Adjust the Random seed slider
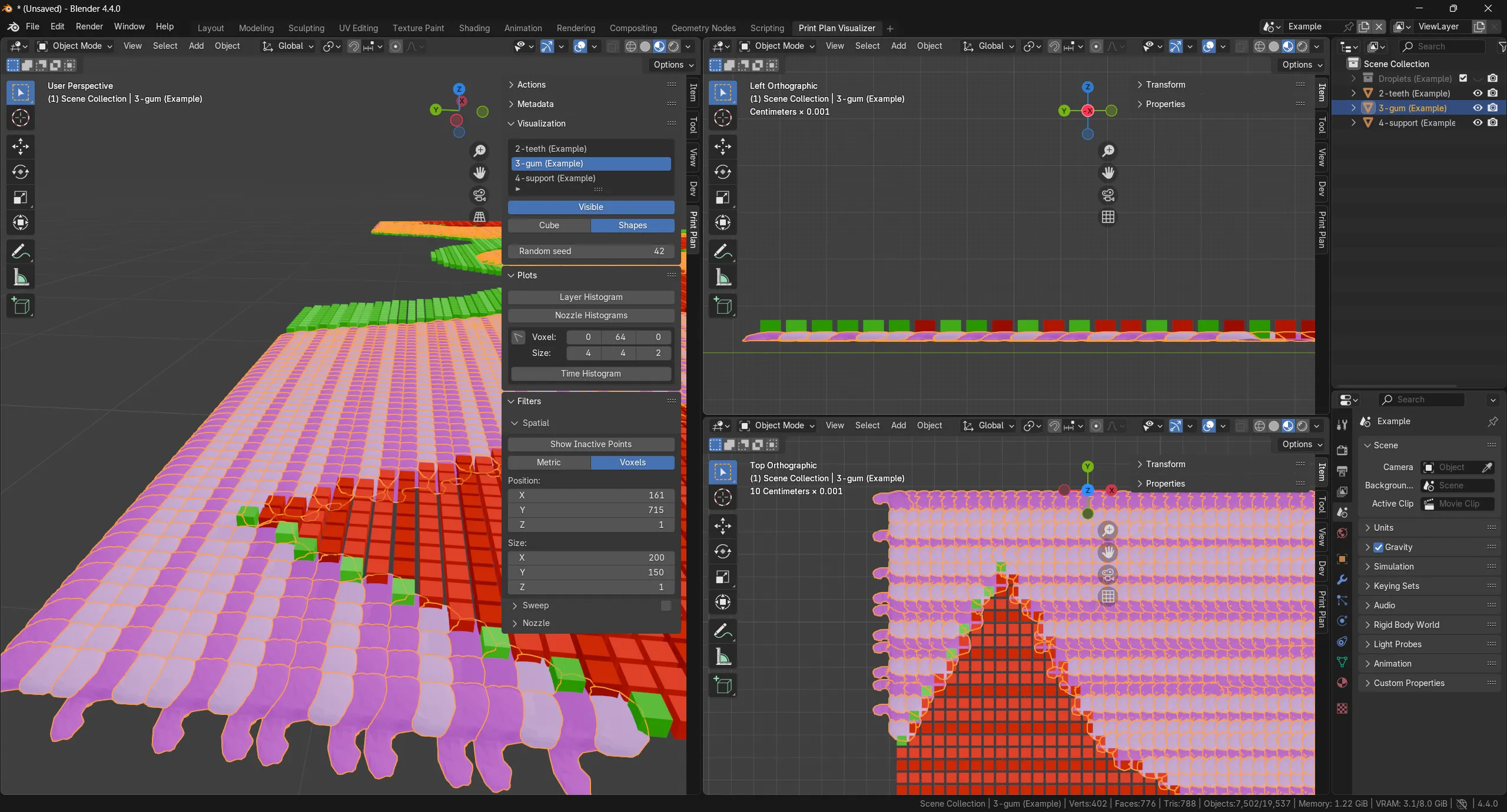The height and width of the screenshot is (812, 1507). coord(590,251)
